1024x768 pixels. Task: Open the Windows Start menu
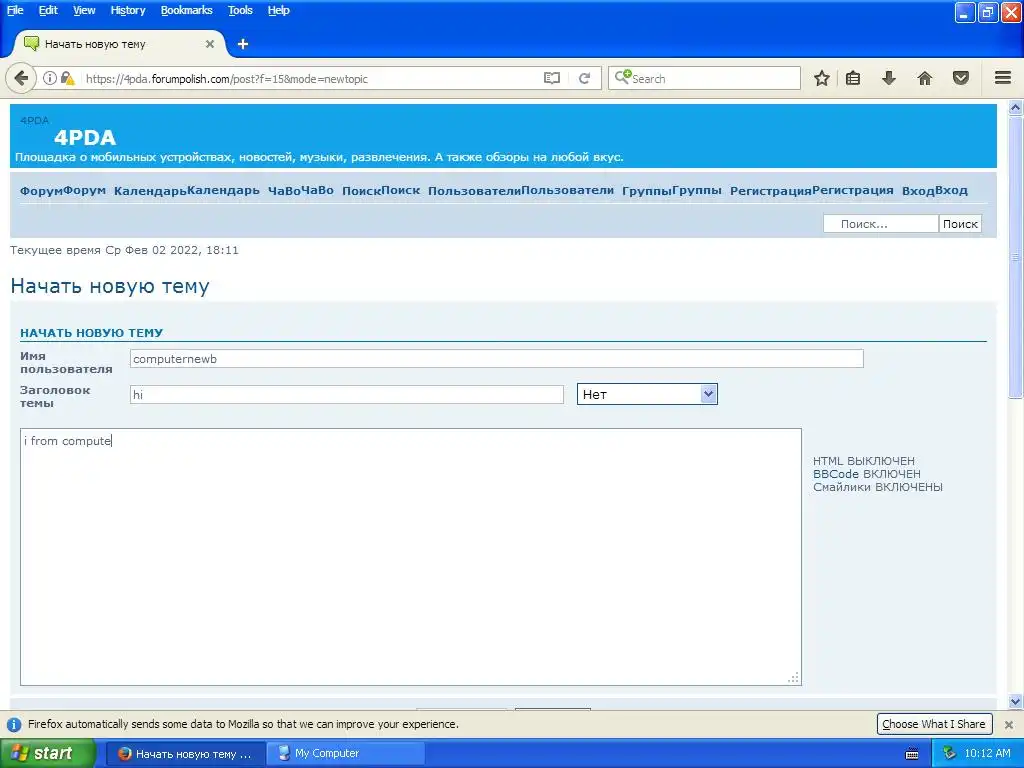(x=47, y=753)
